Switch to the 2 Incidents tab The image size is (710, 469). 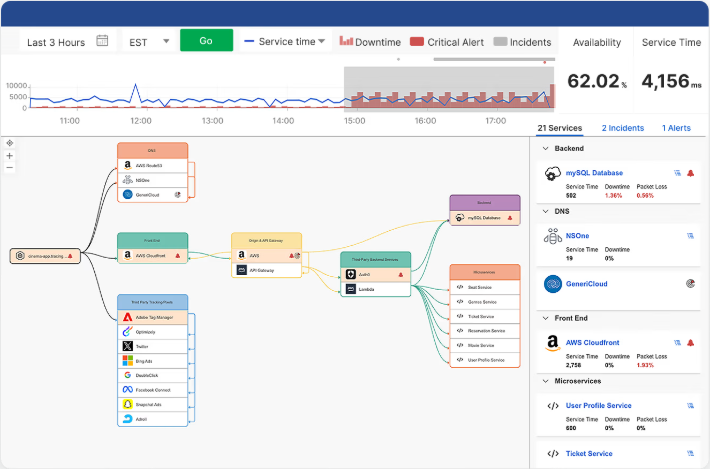pos(623,128)
